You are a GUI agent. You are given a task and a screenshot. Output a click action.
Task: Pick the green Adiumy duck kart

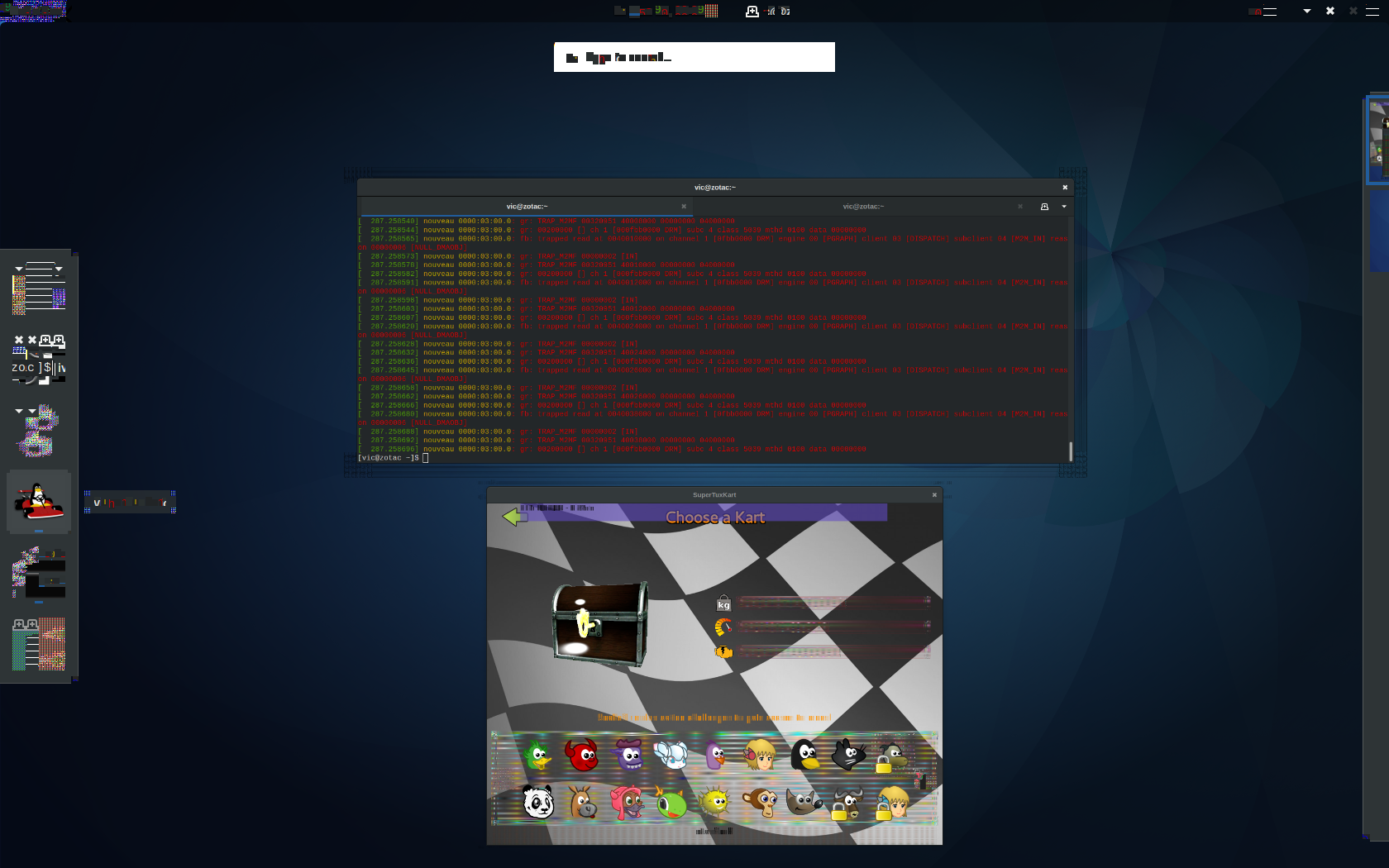pos(538,755)
